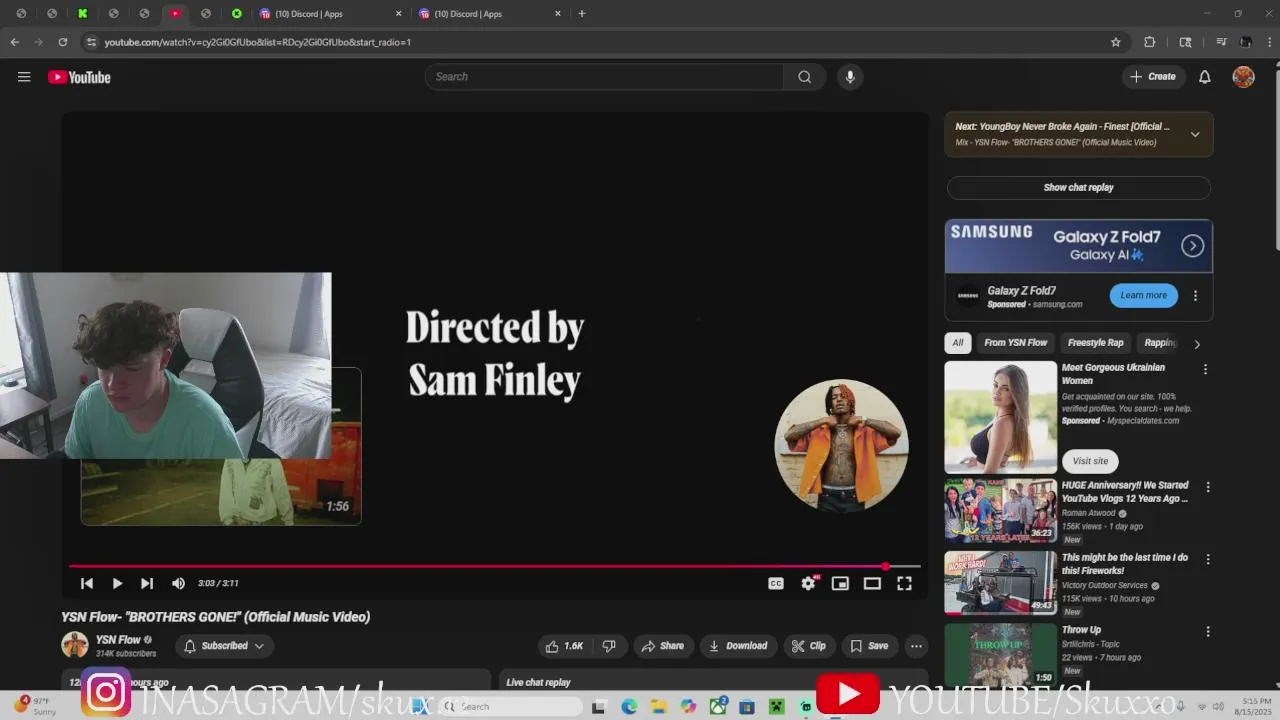The image size is (1280, 720).
Task: Mute the video volume
Action: [x=178, y=583]
